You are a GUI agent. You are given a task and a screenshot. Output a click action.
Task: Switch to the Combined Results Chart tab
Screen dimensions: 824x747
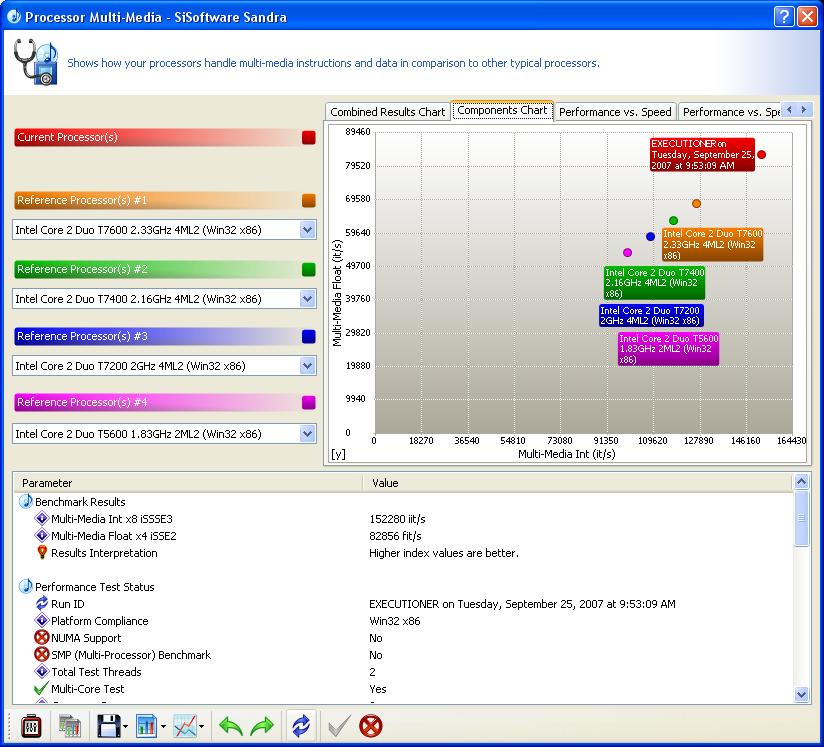tap(388, 112)
